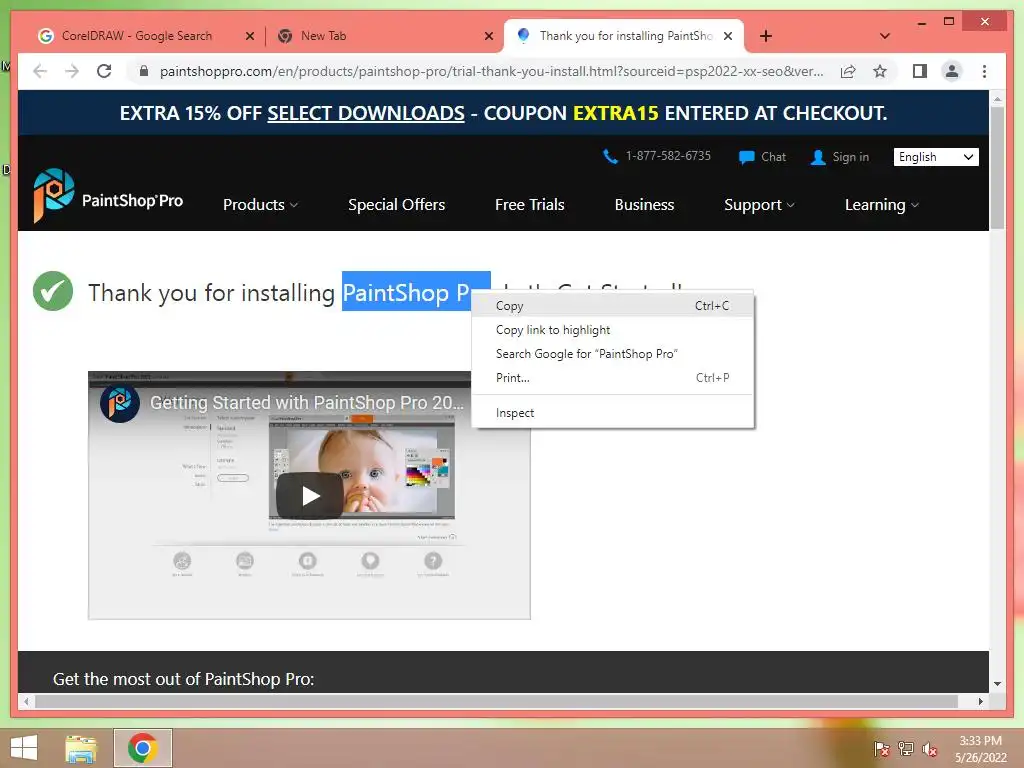Open Chrome three-dot menu
The height and width of the screenshot is (768, 1024).
(984, 71)
